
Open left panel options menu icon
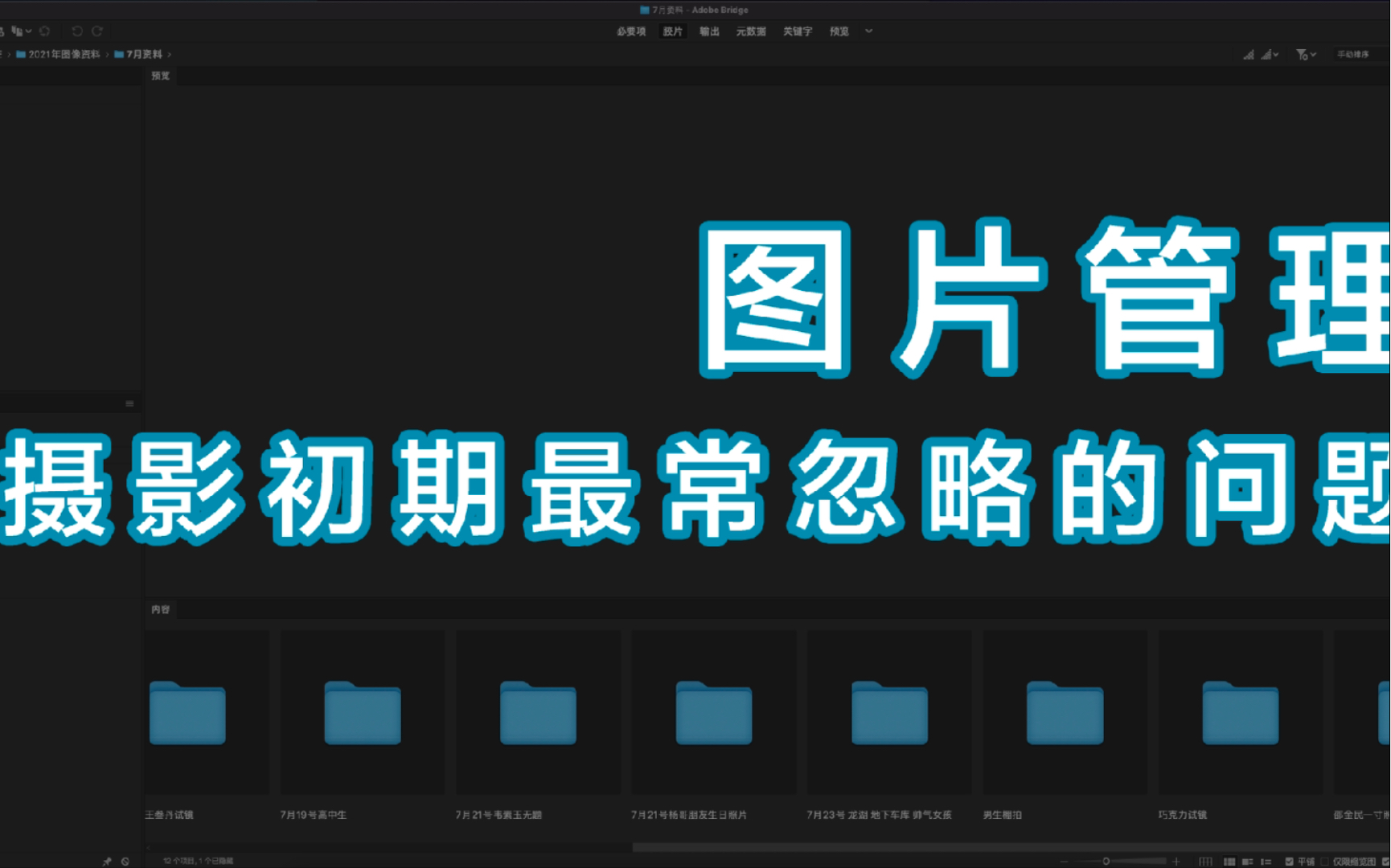point(129,403)
